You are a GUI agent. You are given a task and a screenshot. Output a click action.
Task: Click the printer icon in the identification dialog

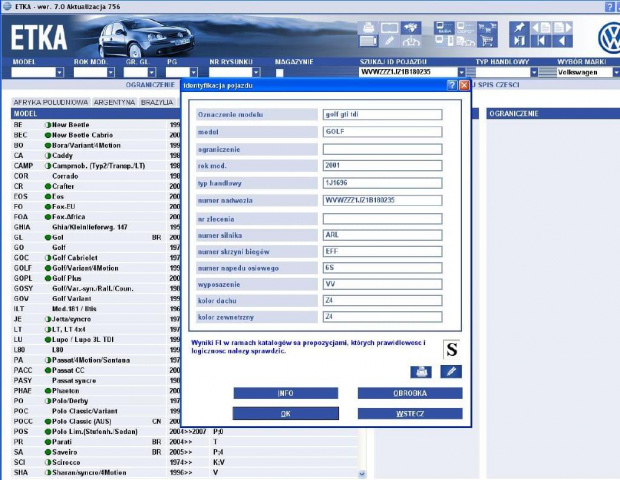click(x=421, y=372)
